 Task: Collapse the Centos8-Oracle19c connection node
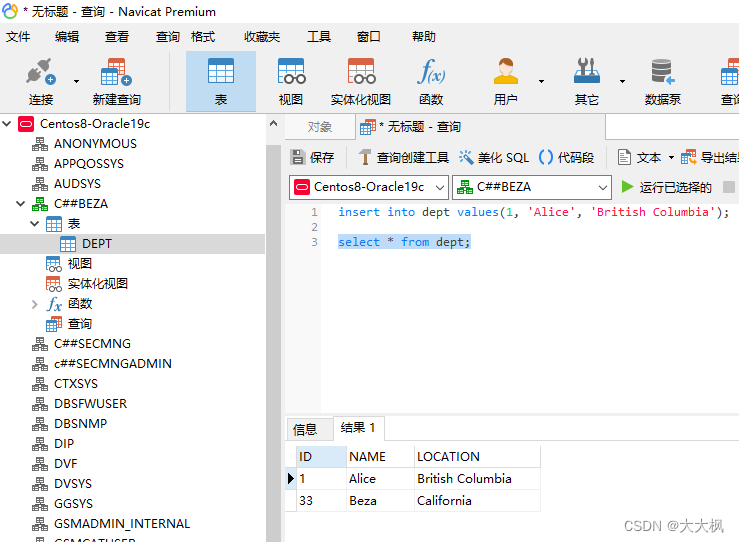(7, 123)
